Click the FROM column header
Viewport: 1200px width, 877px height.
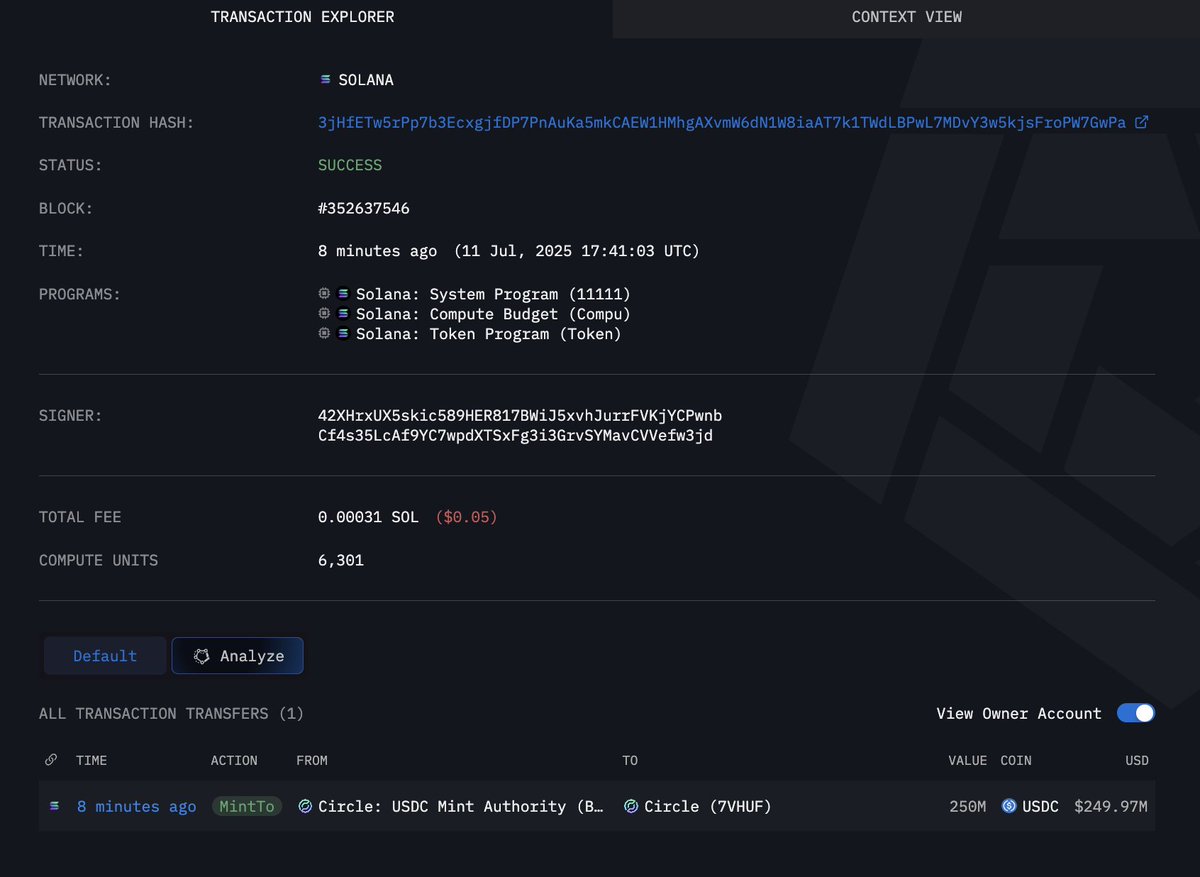pos(312,760)
